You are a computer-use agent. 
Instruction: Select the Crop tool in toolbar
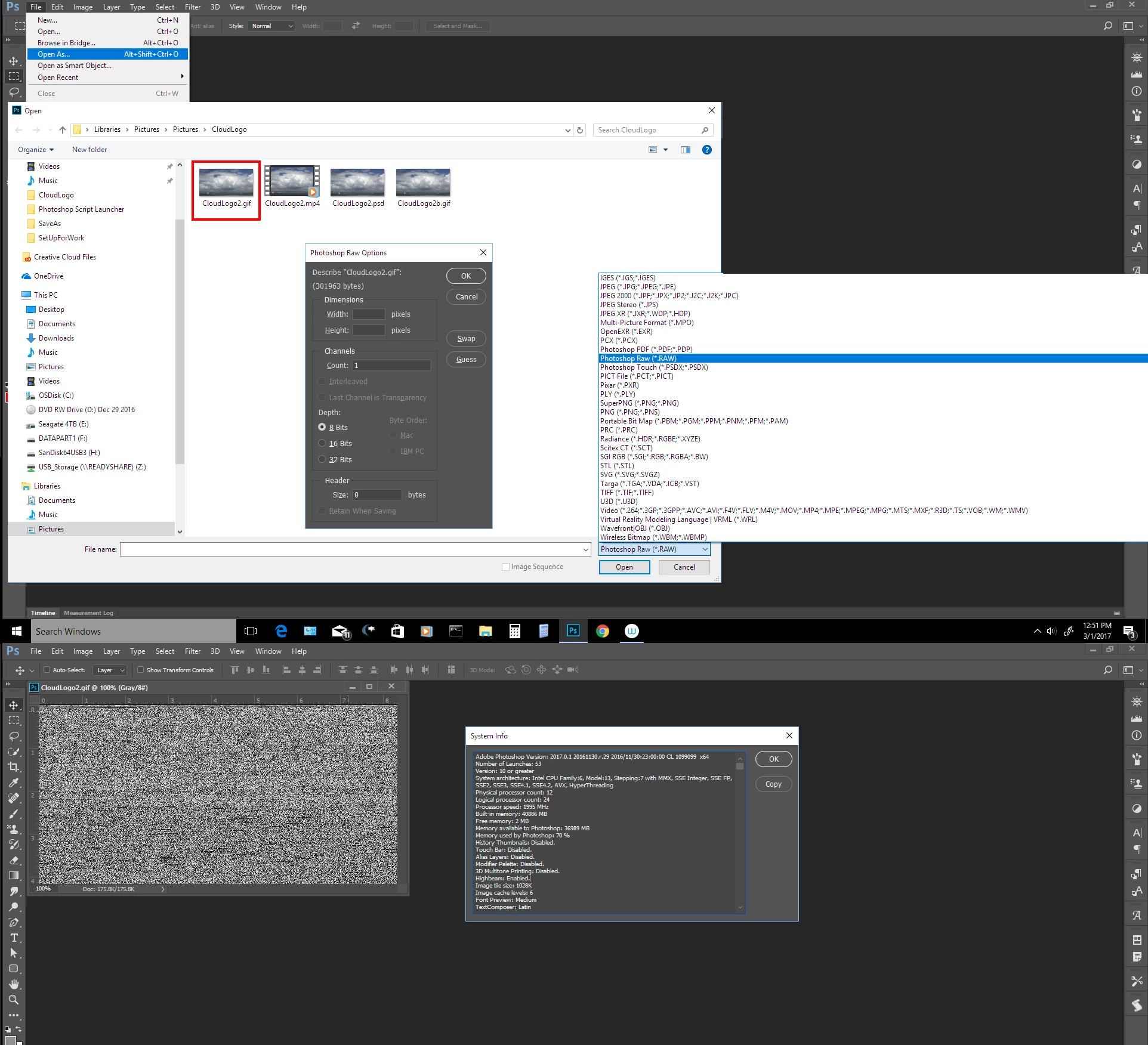pyautogui.click(x=14, y=766)
